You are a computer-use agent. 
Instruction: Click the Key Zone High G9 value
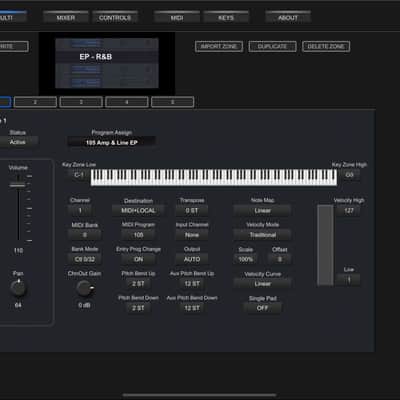(349, 175)
